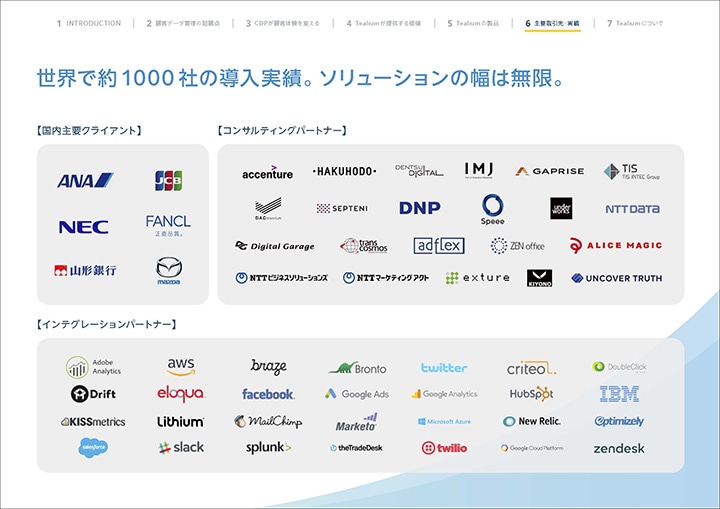Select the Google Ads logo
Screen dimensions: 720x509
(x=357, y=394)
